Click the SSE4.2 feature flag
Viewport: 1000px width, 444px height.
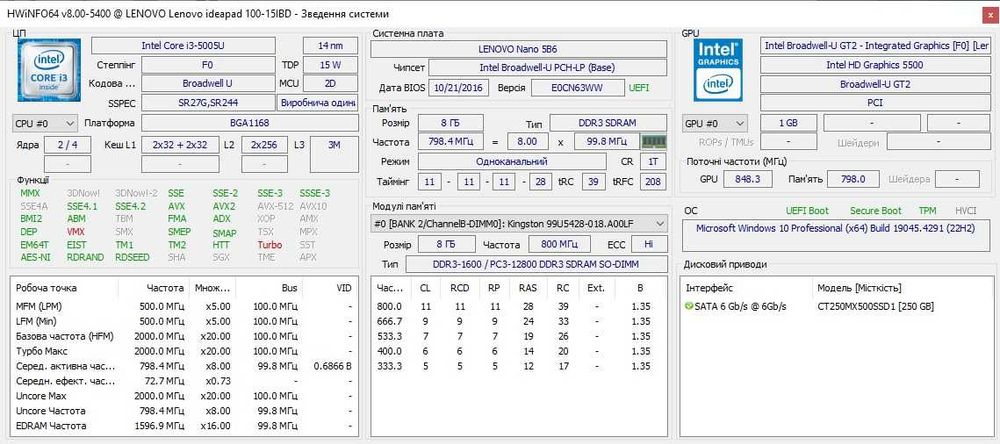pyautogui.click(x=130, y=207)
